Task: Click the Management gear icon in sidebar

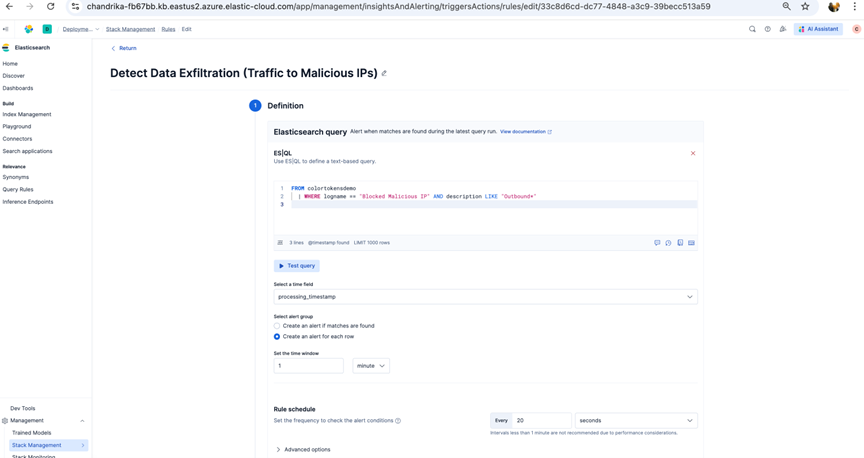Action: pos(5,421)
